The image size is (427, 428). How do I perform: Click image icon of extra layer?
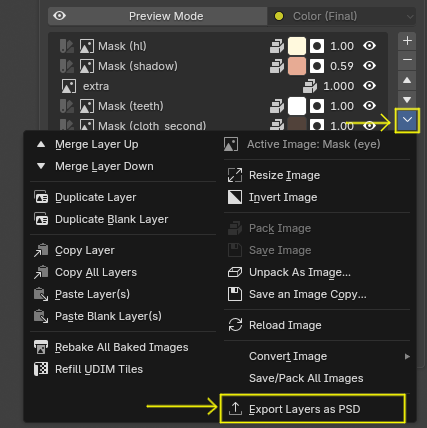pyautogui.click(x=69, y=86)
